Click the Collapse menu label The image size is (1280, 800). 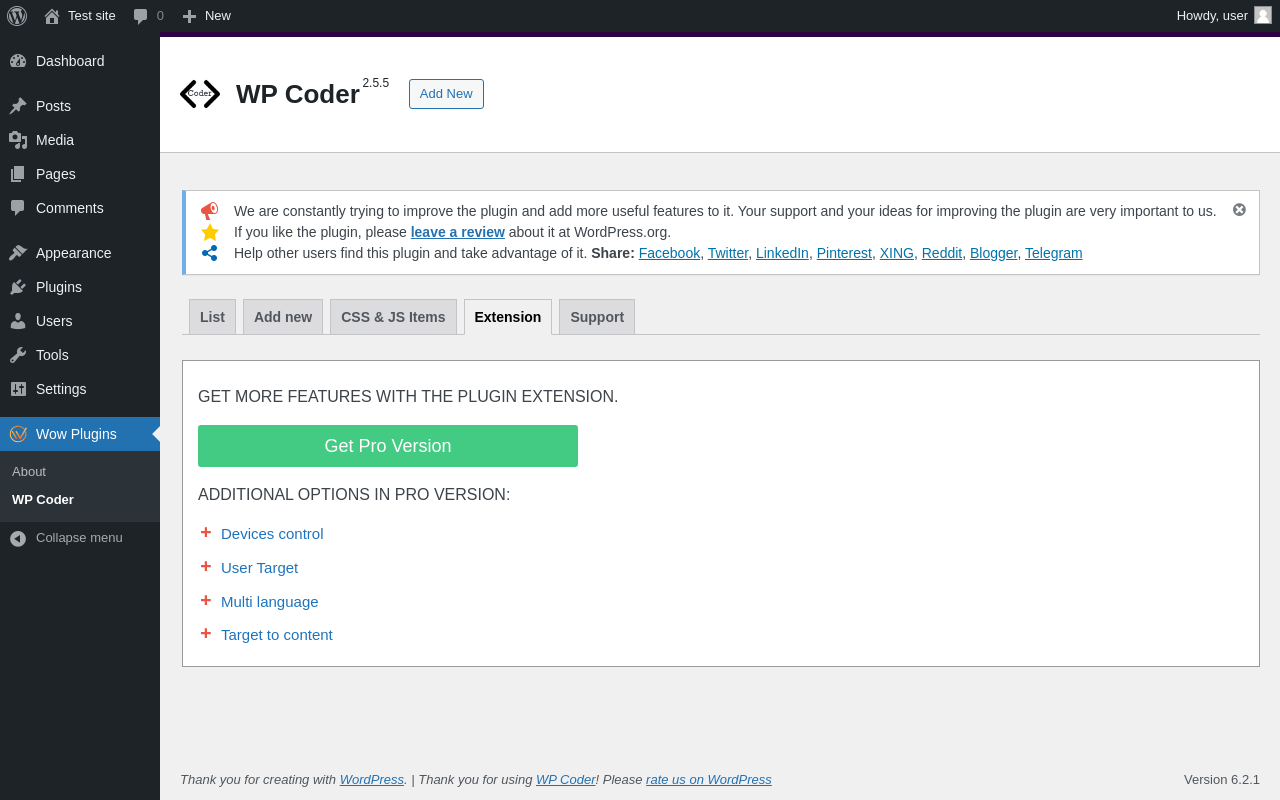tap(79, 538)
